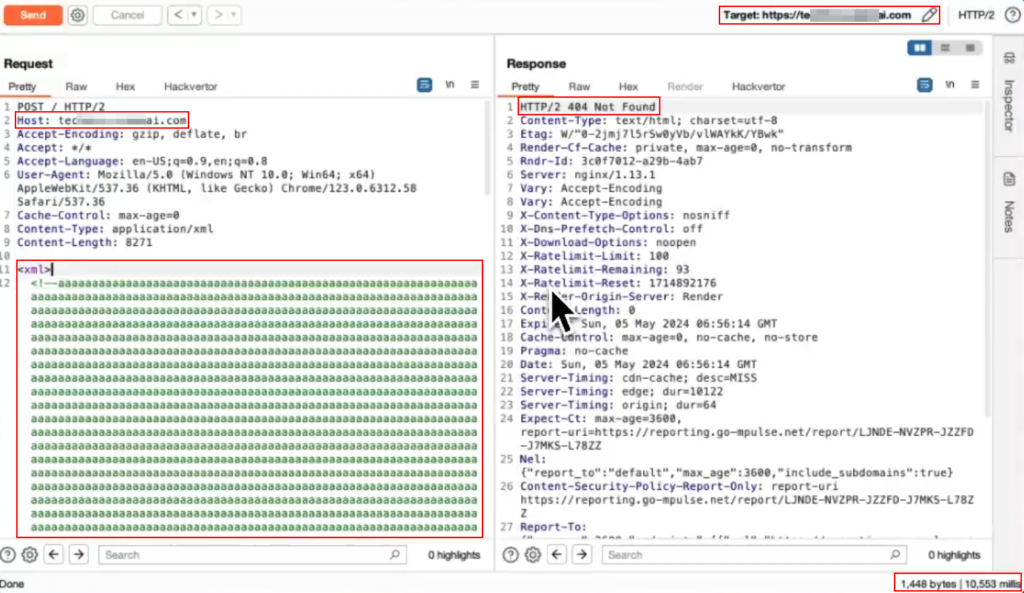Switch to top-bottom layout view
This screenshot has width=1024, height=593.
tap(945, 48)
